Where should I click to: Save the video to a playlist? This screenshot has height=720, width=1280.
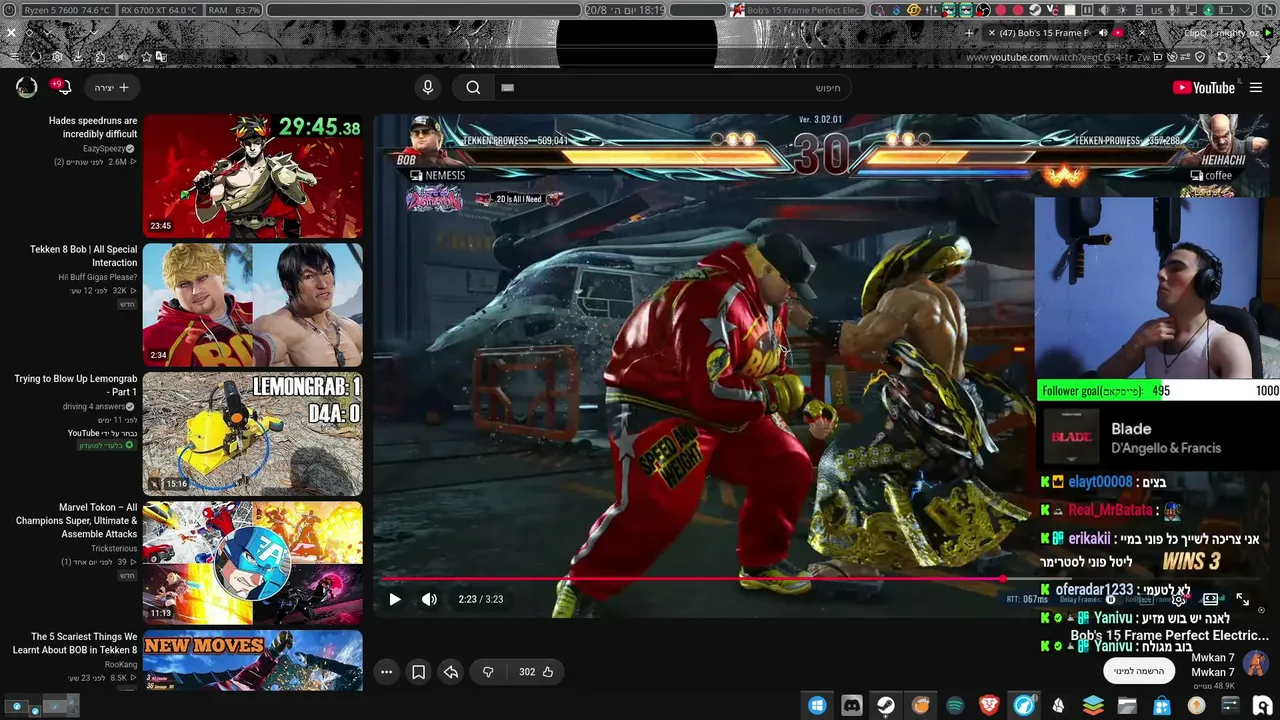[419, 672]
